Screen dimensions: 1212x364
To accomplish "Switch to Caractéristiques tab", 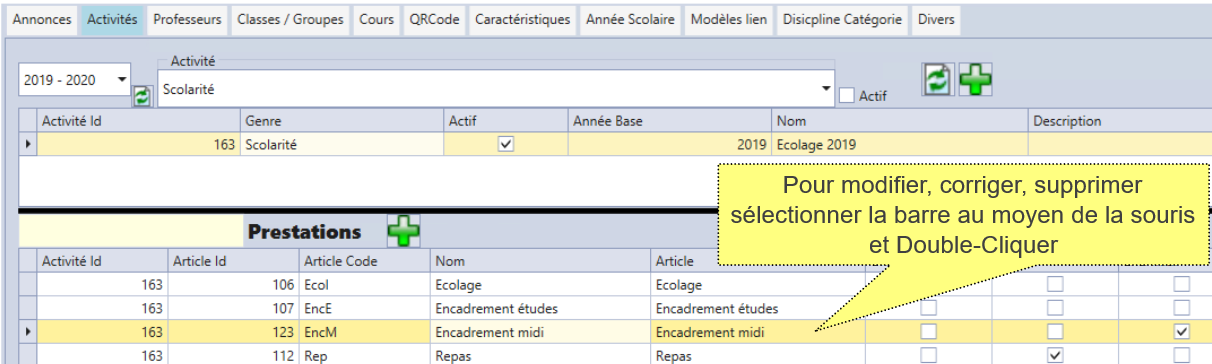I will 523,20.
